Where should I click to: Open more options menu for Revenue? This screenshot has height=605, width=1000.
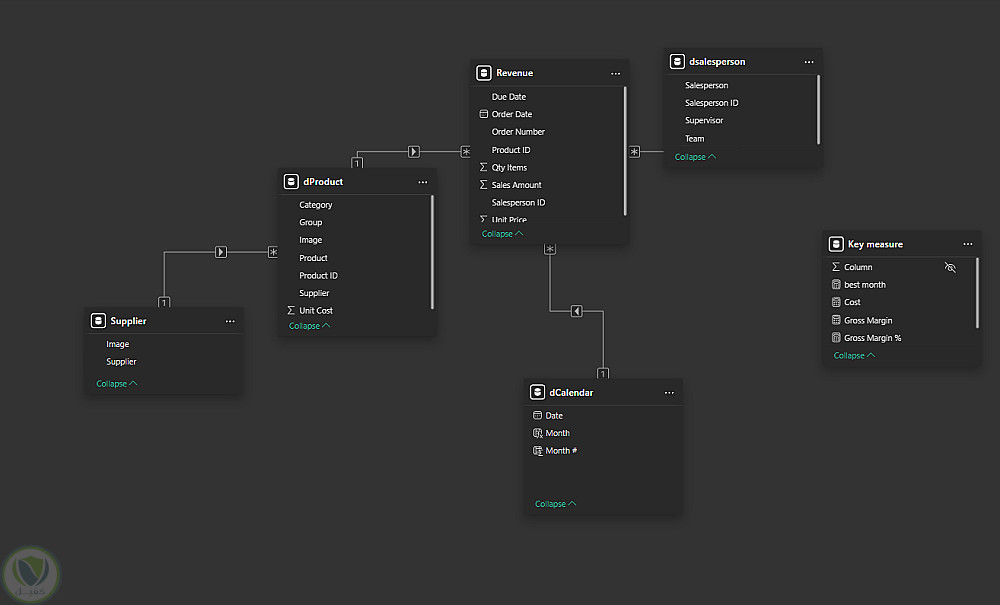point(615,73)
